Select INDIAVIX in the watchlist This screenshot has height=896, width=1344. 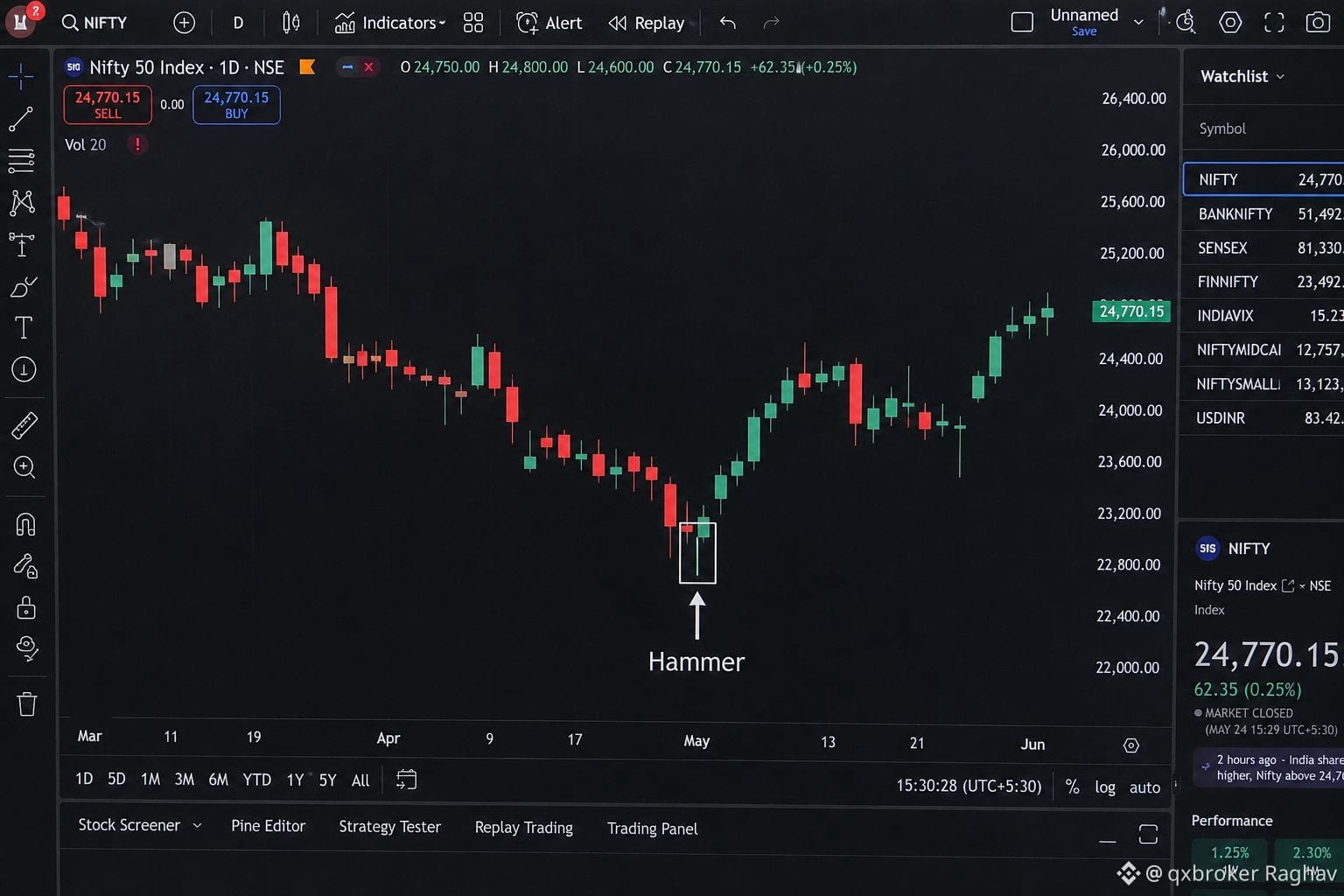pyautogui.click(x=1263, y=316)
